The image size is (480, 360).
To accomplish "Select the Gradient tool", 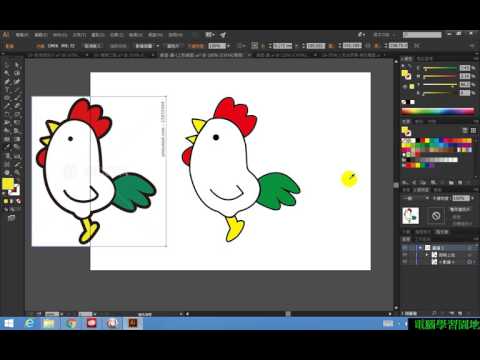I will click(17, 139).
